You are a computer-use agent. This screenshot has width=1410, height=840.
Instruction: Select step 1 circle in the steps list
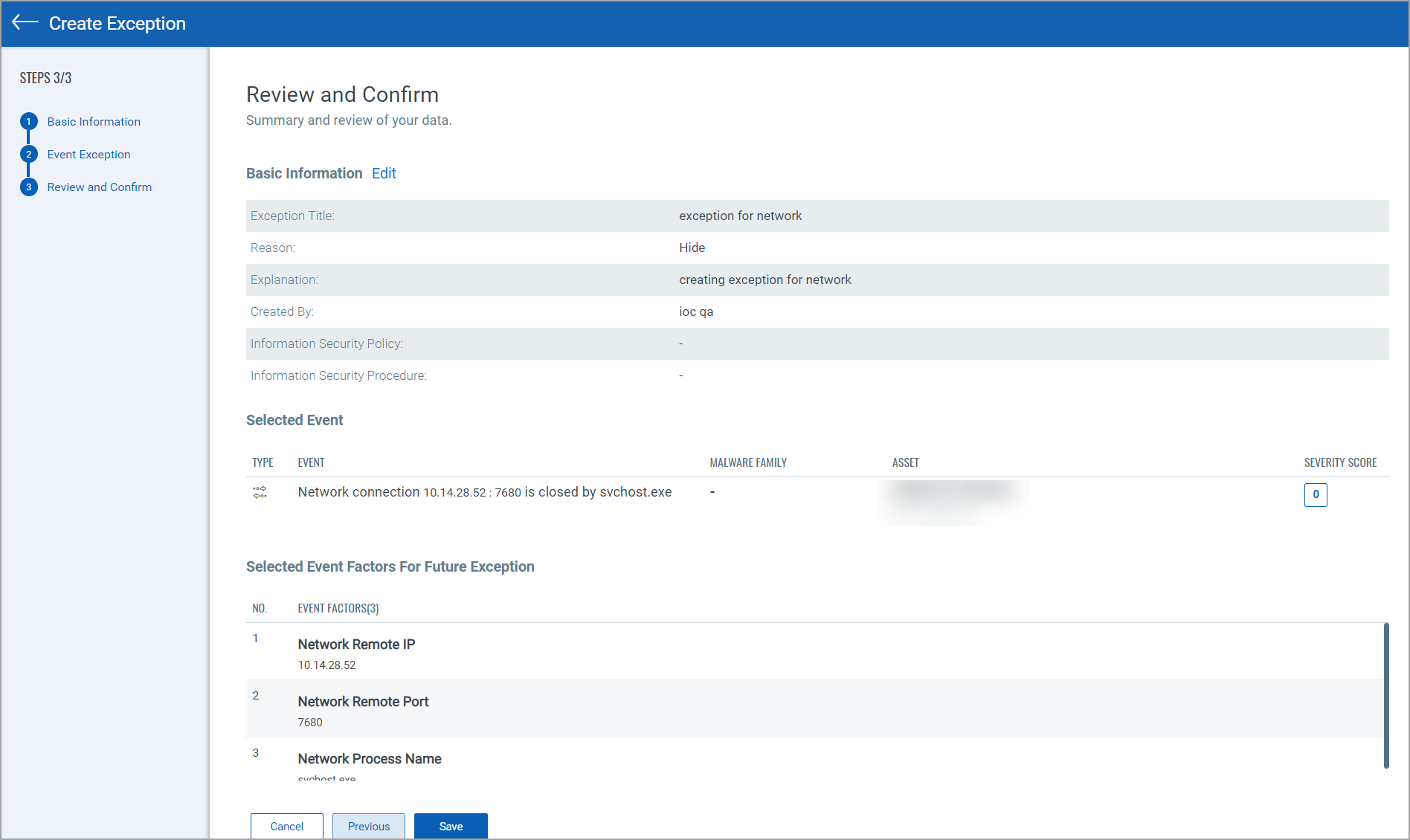tap(29, 121)
